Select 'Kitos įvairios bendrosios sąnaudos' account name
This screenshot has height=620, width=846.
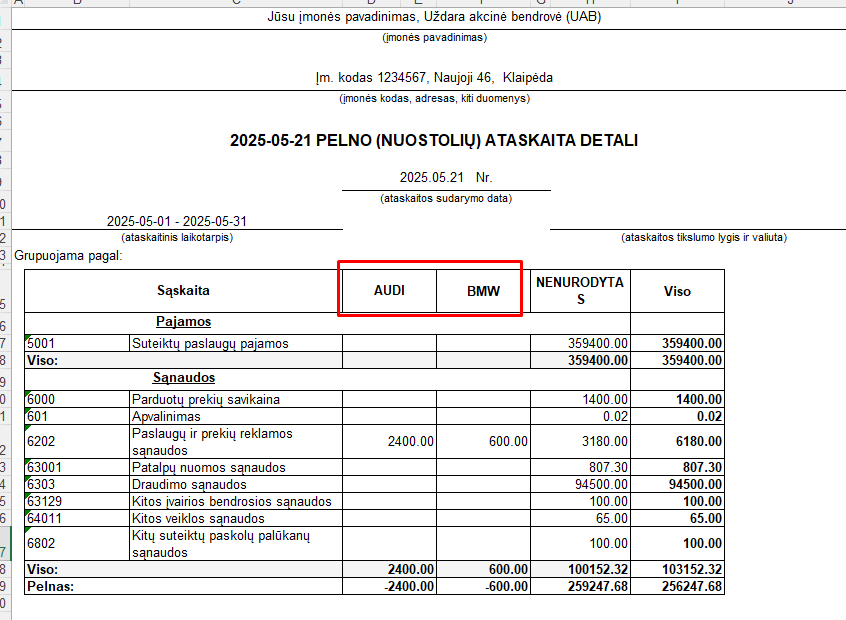click(236, 501)
